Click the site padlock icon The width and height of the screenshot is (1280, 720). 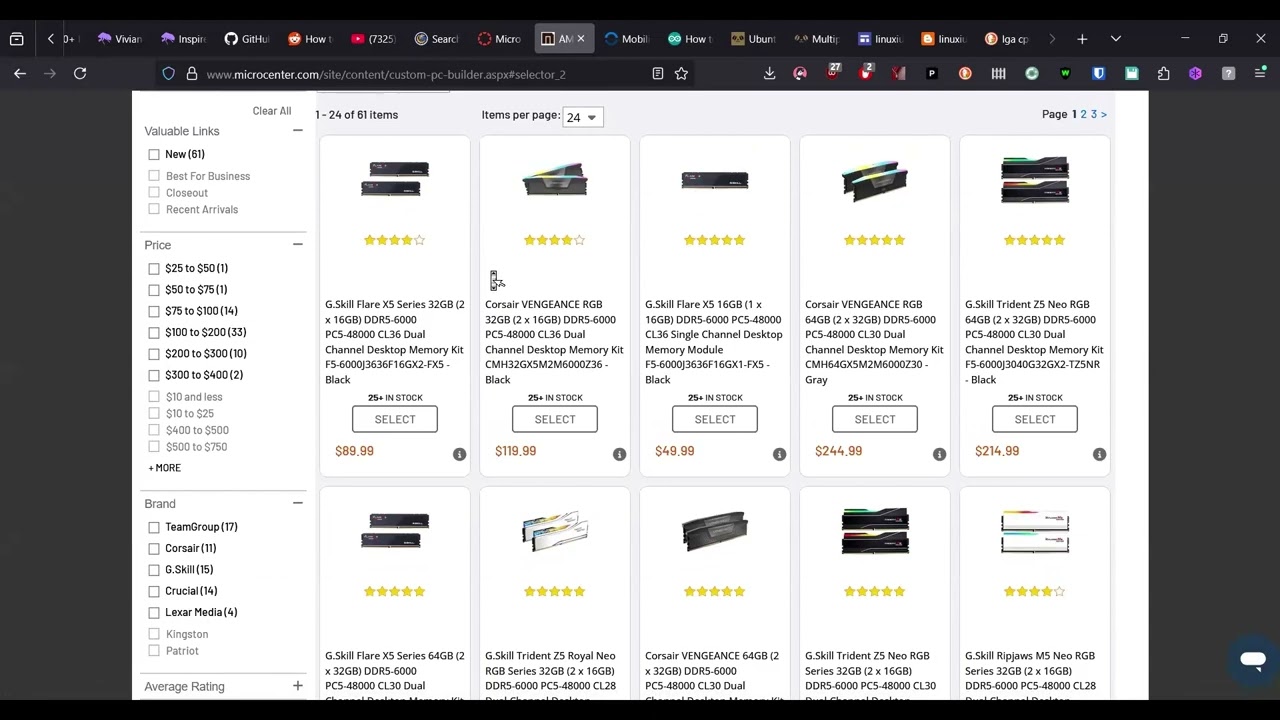[x=191, y=73]
